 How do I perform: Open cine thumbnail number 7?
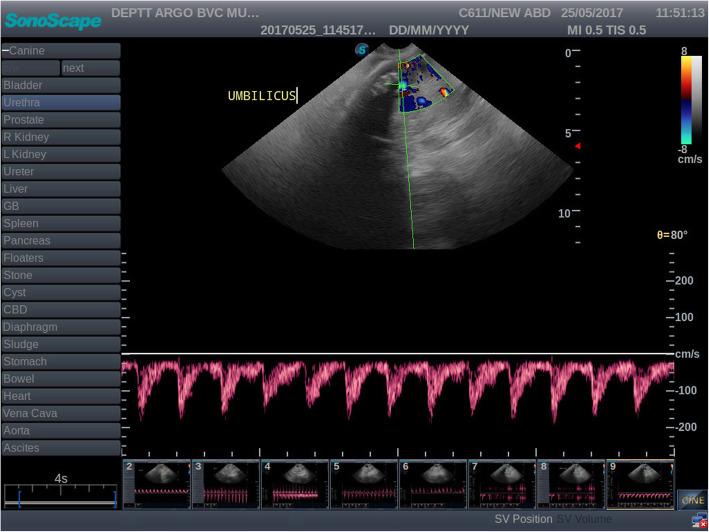(502, 484)
